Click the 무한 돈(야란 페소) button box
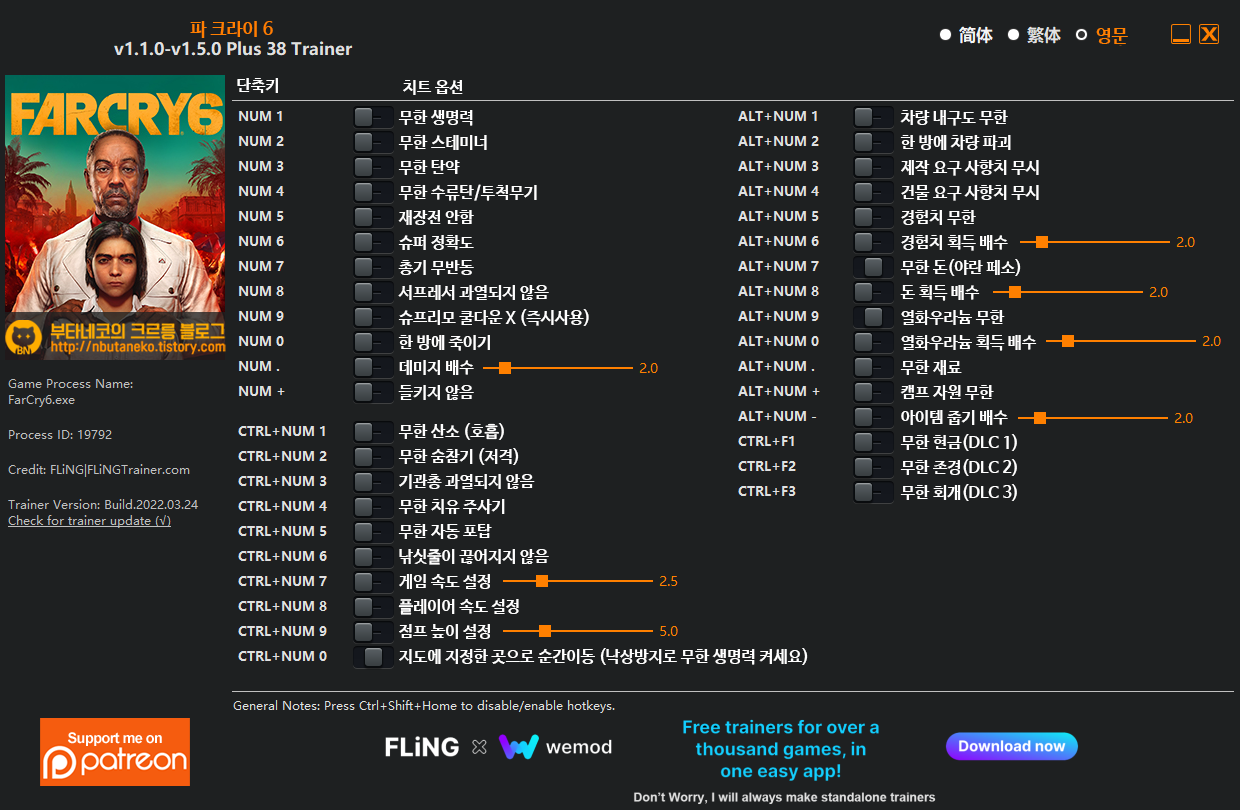 tap(874, 267)
